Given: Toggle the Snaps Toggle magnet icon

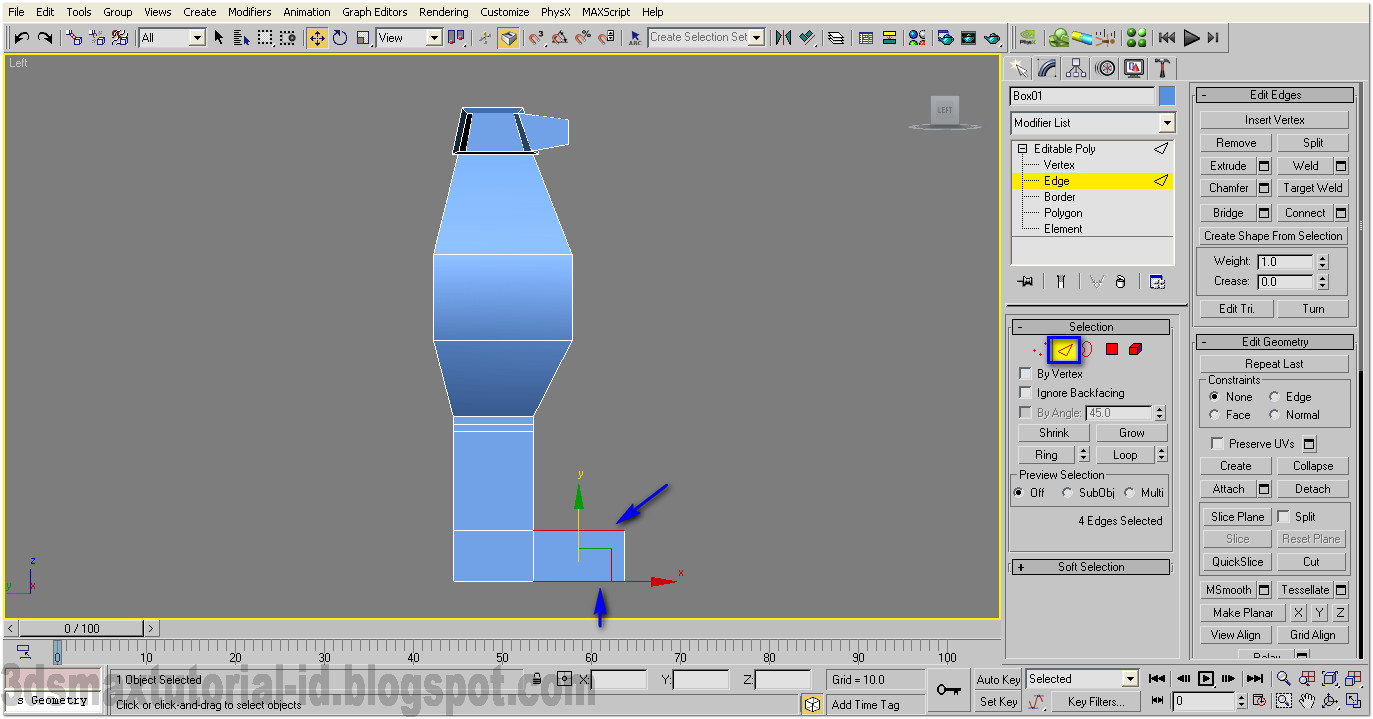Looking at the screenshot, I should (537, 37).
